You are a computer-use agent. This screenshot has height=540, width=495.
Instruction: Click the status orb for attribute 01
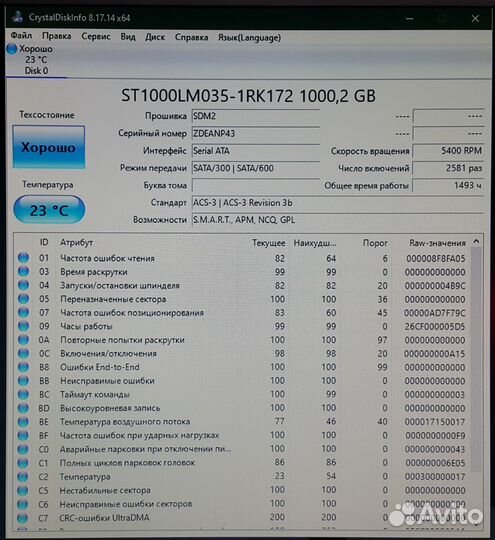click(23, 258)
